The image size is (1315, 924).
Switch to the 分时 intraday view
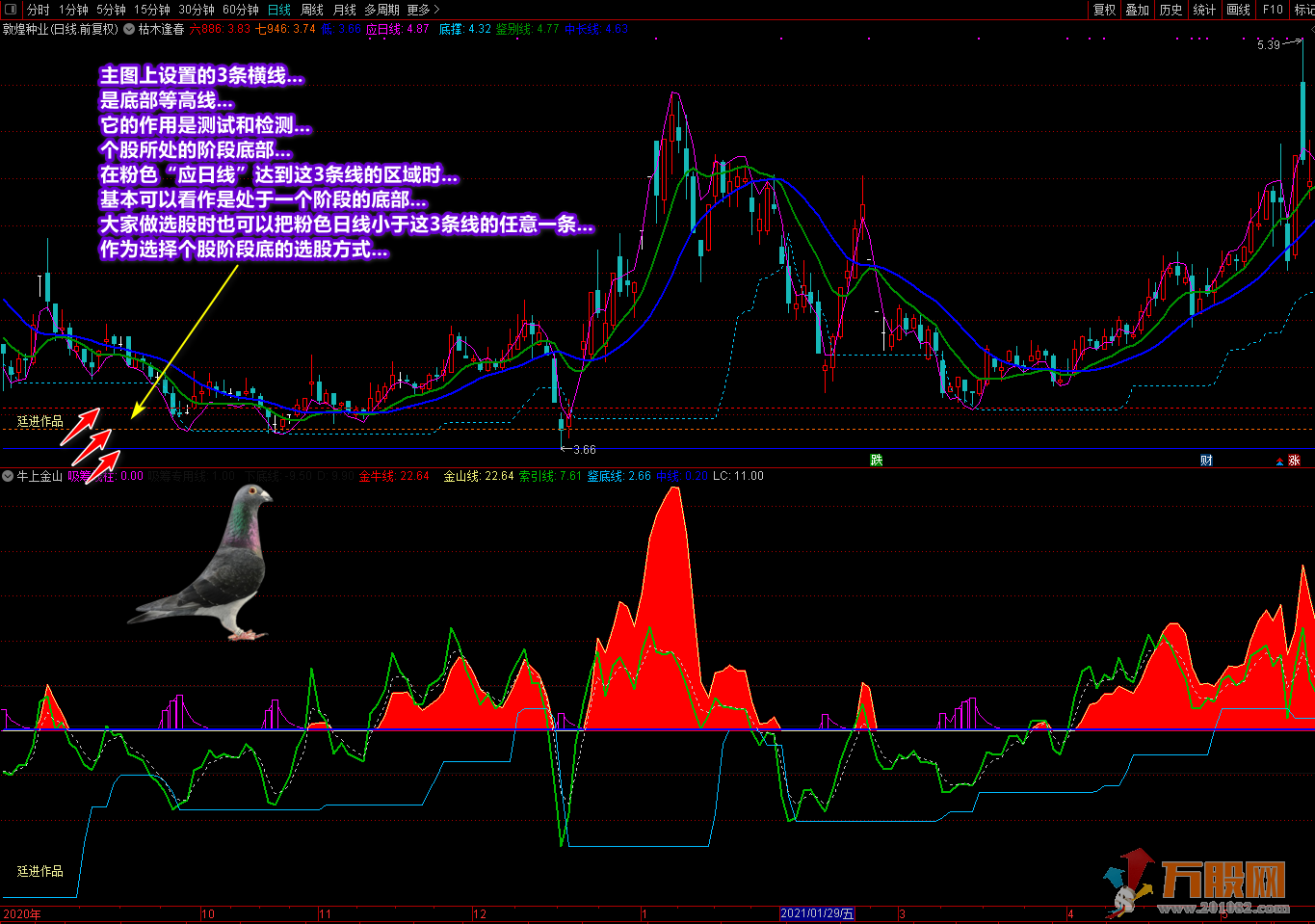[x=38, y=10]
